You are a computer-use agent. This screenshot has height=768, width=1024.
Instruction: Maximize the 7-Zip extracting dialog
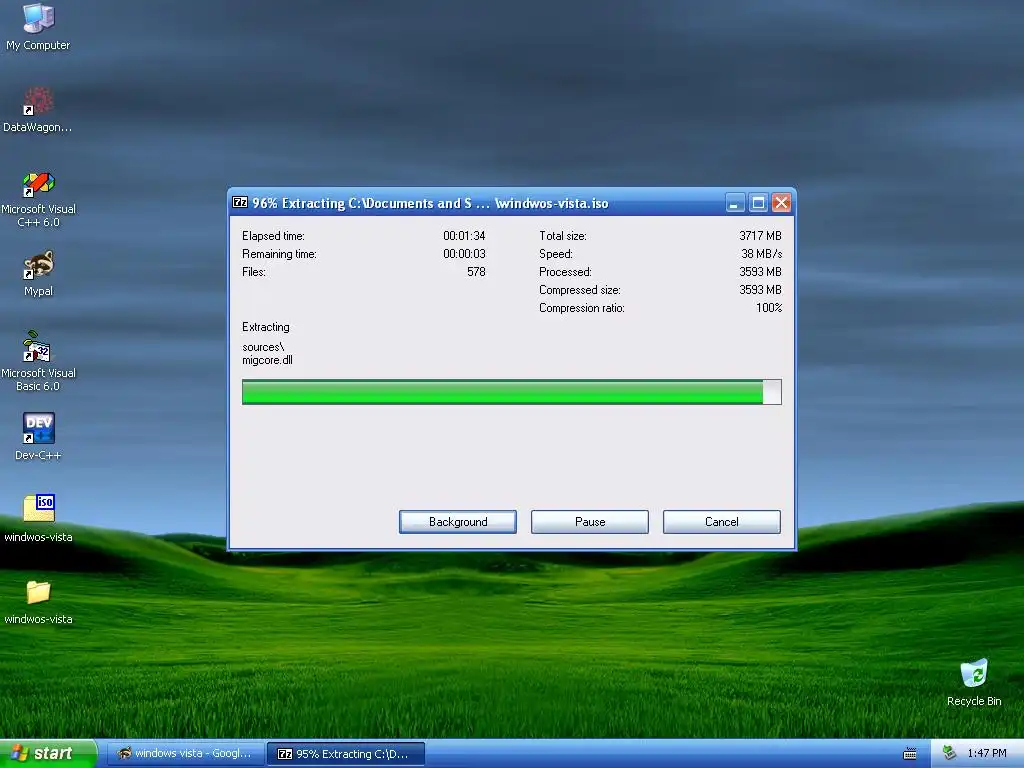coord(758,203)
